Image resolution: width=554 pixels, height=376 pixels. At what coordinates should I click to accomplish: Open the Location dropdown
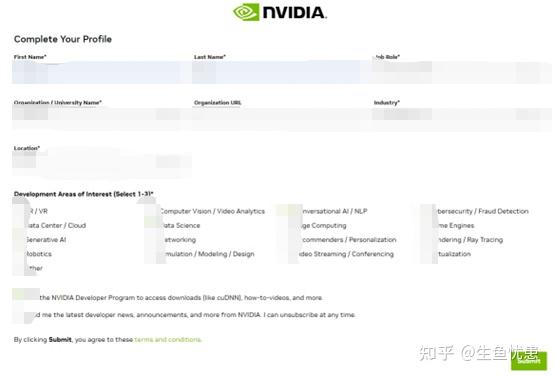tap(102, 162)
